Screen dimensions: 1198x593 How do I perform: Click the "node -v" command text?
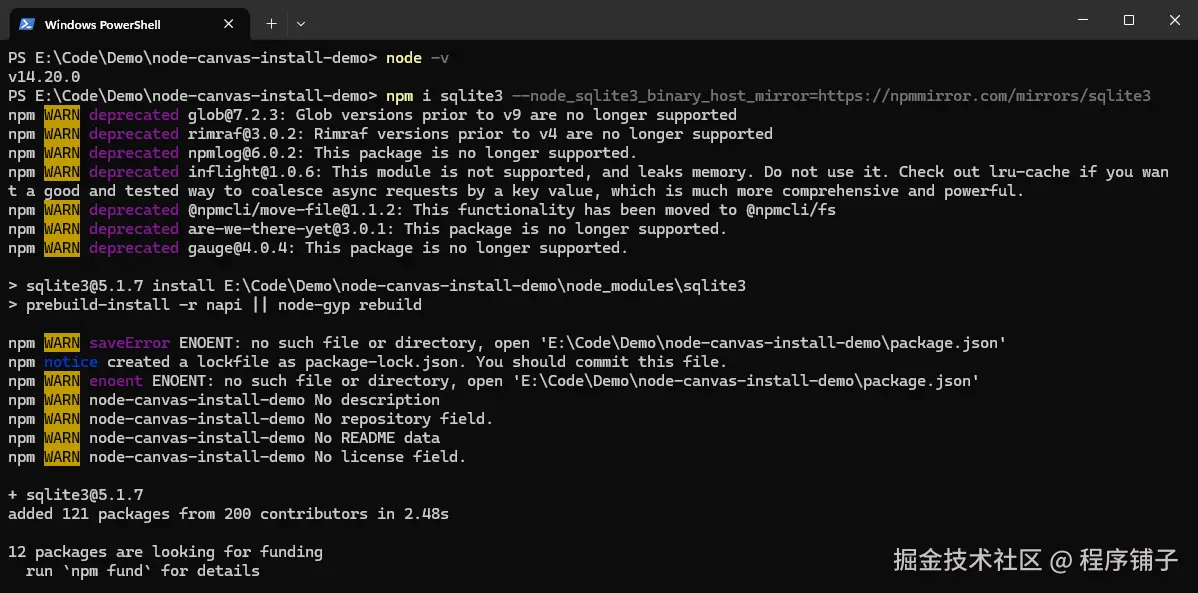click(418, 58)
